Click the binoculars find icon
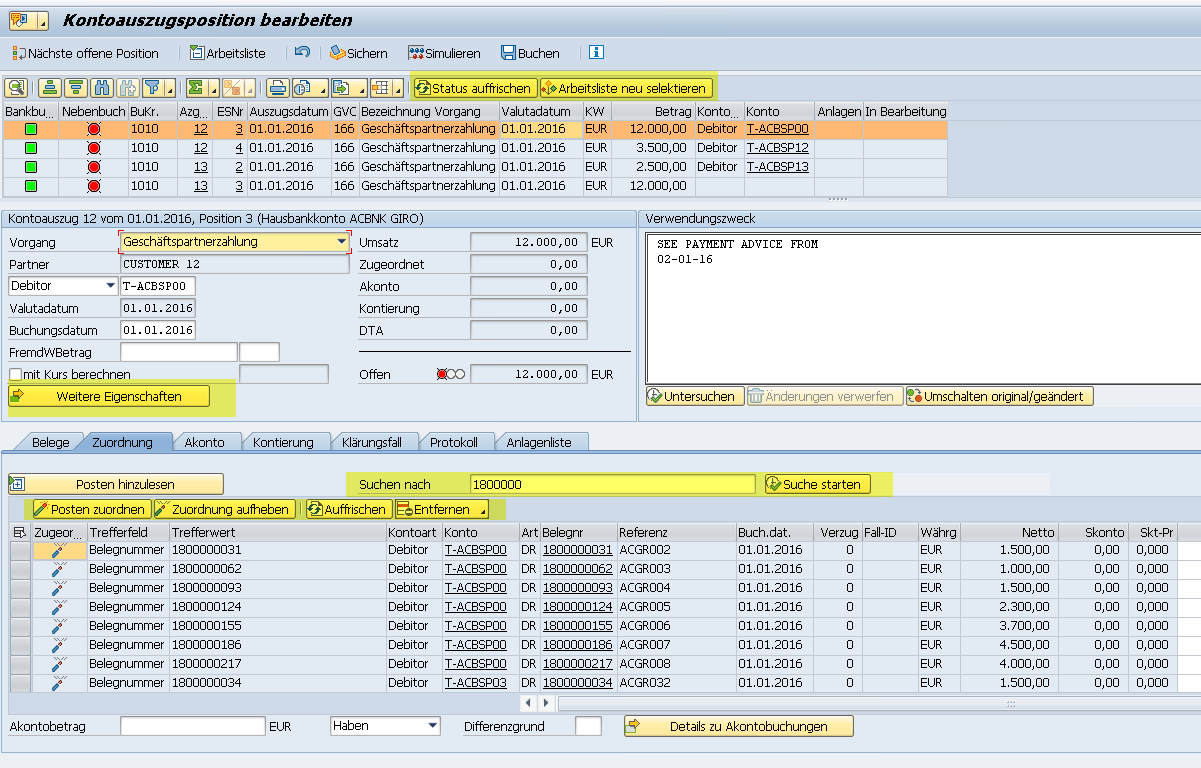 coord(103,88)
